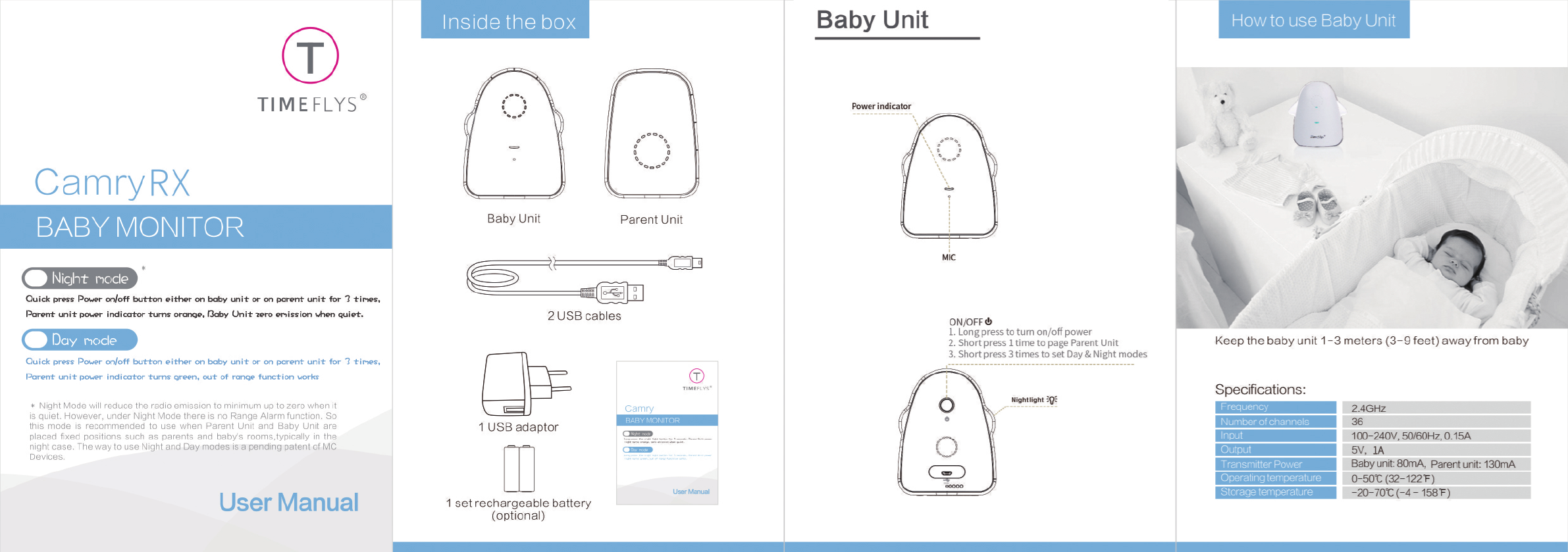Screen dimensions: 1568x552
Task: Click the Night mode toggle graphic
Action: [x=80, y=278]
